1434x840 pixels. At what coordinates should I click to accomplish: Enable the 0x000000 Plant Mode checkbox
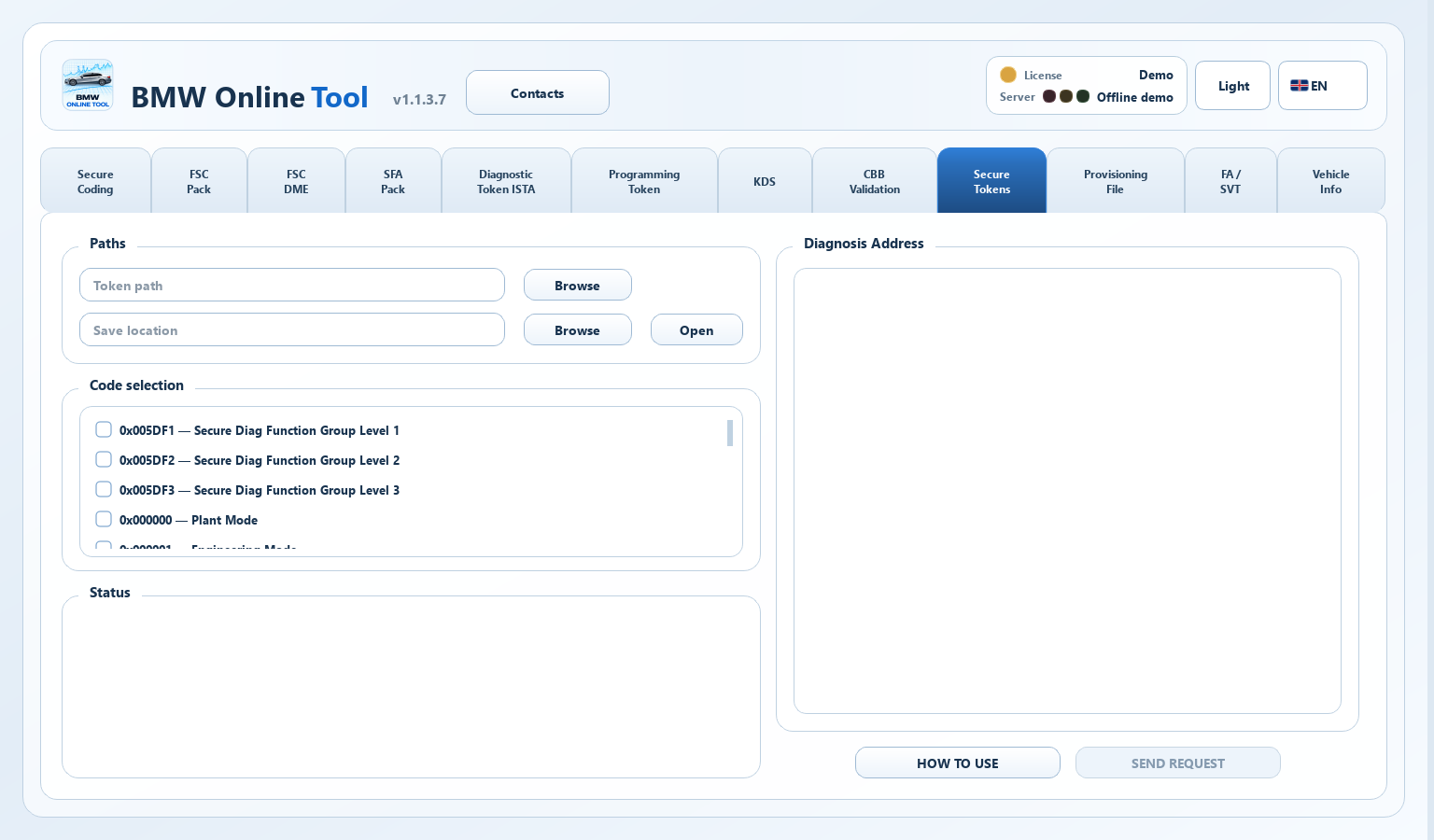click(104, 519)
